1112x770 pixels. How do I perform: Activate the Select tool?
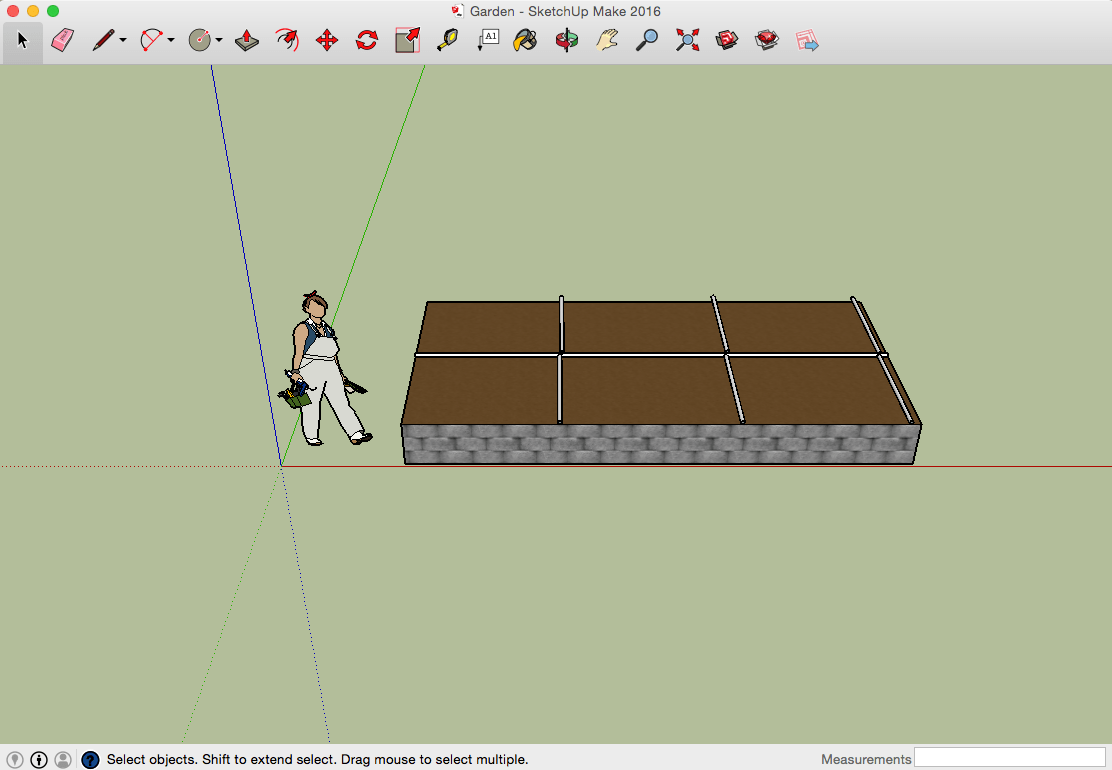[x=22, y=40]
